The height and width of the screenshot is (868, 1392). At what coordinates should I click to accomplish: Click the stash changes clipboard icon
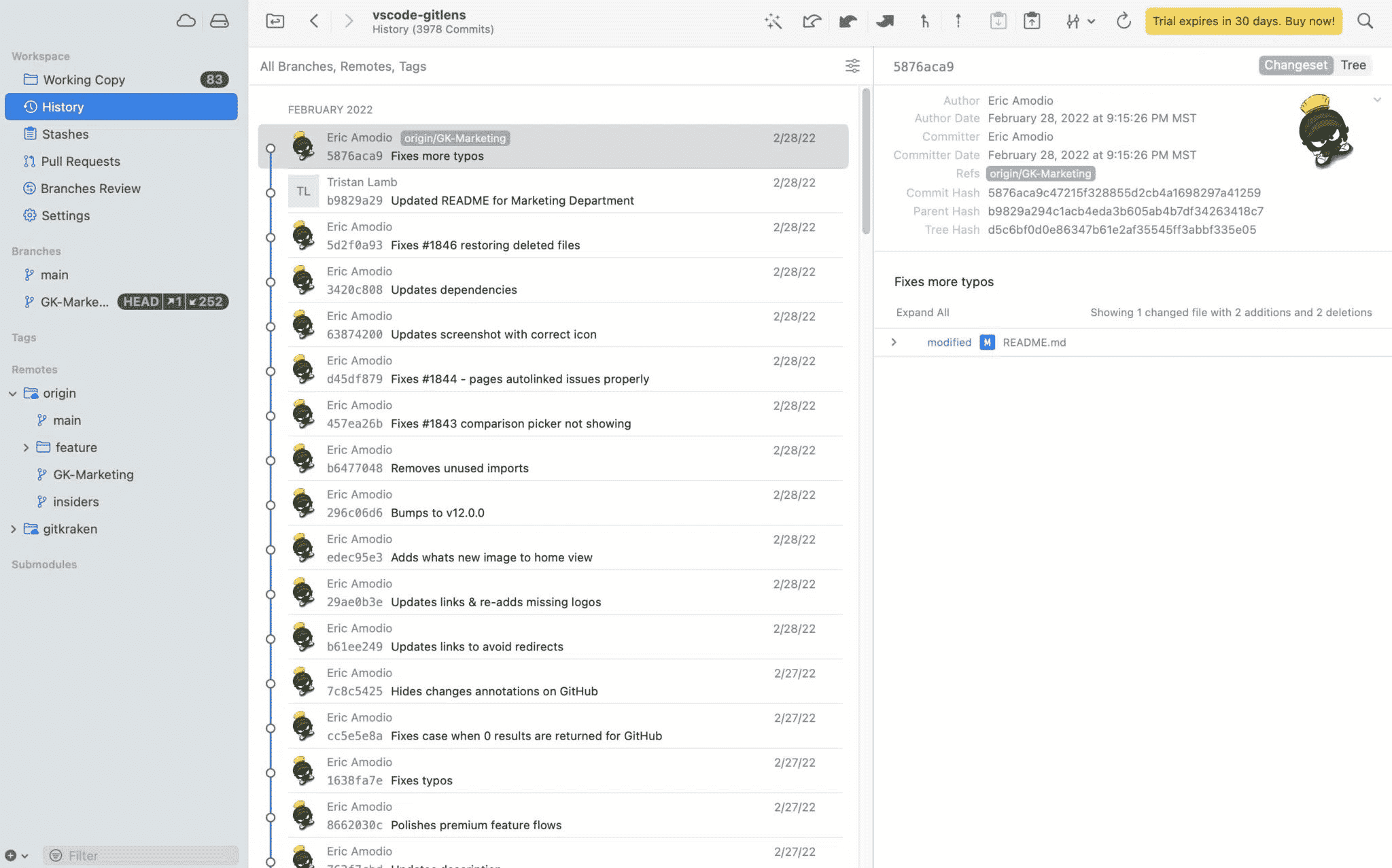998,21
